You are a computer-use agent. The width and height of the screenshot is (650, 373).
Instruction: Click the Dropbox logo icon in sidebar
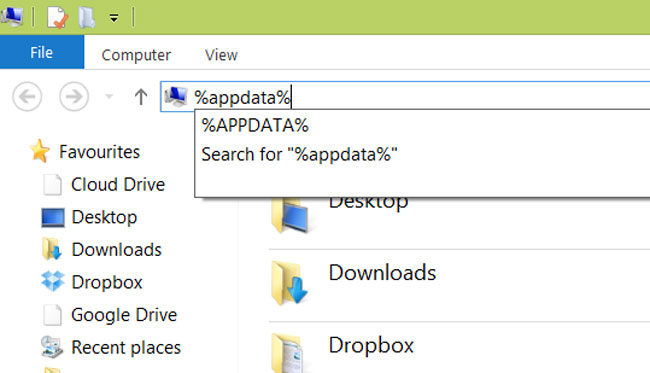click(x=53, y=281)
